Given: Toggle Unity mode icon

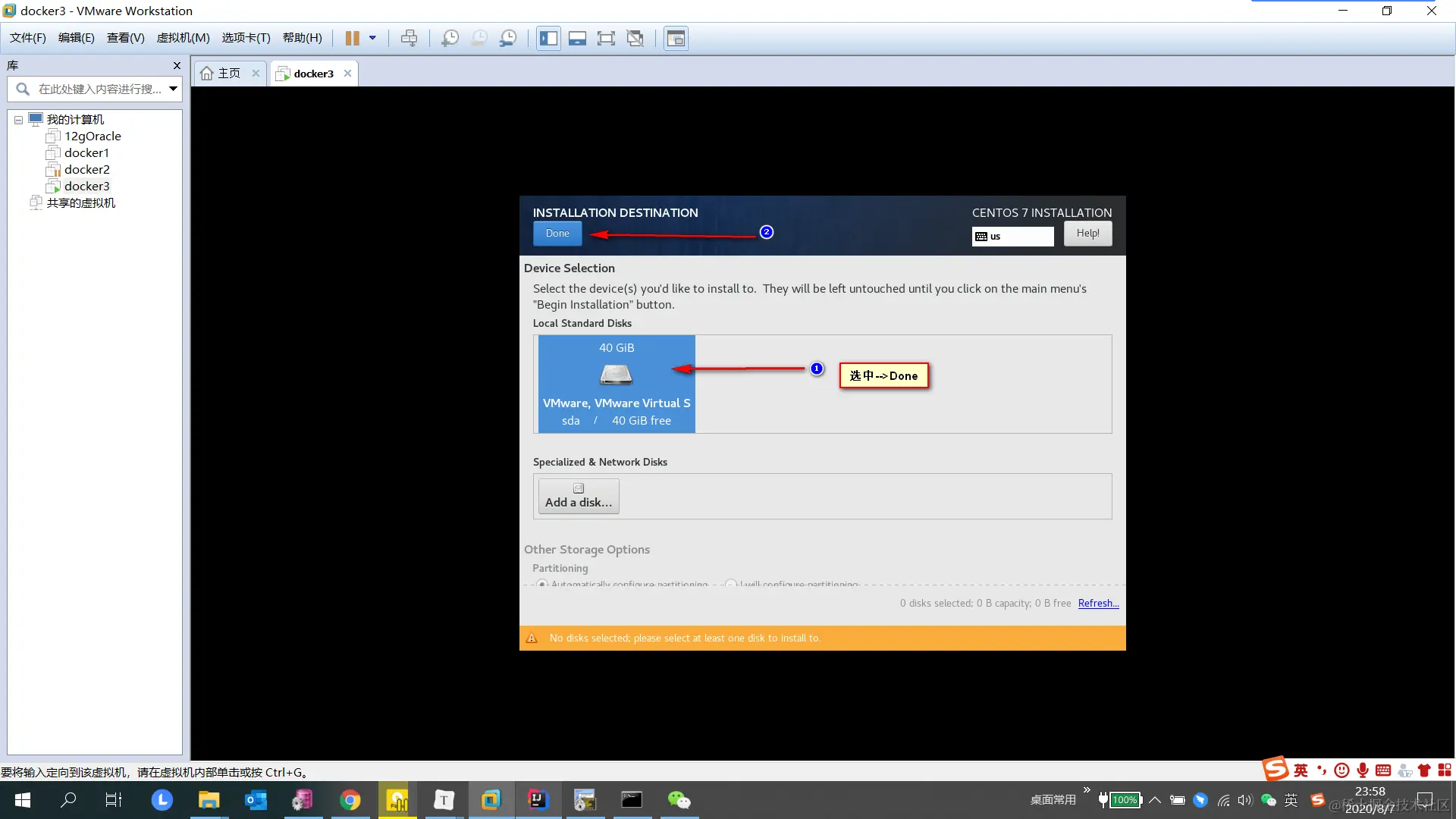Looking at the screenshot, I should point(635,38).
